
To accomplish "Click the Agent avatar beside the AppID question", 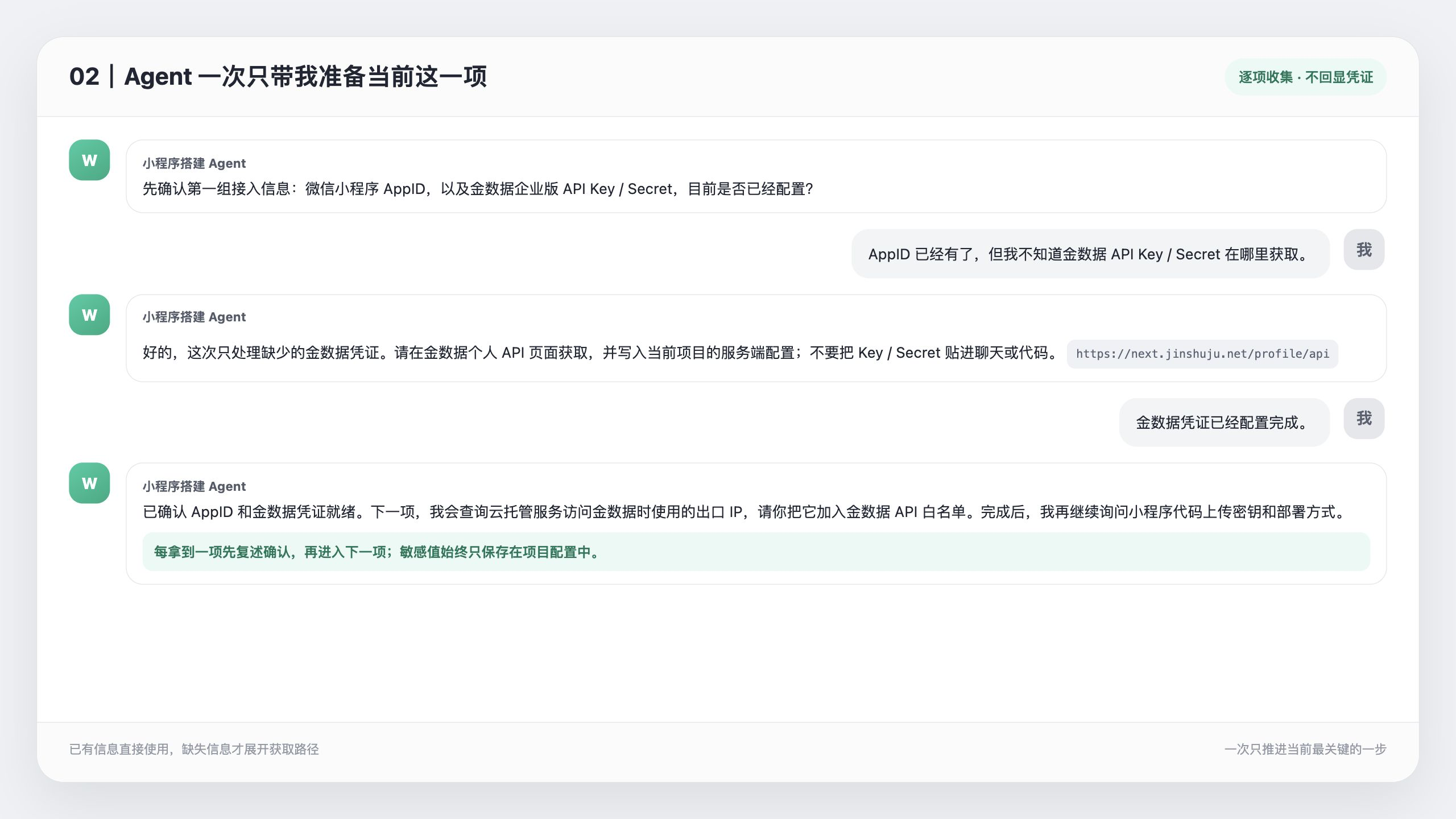I will [89, 160].
